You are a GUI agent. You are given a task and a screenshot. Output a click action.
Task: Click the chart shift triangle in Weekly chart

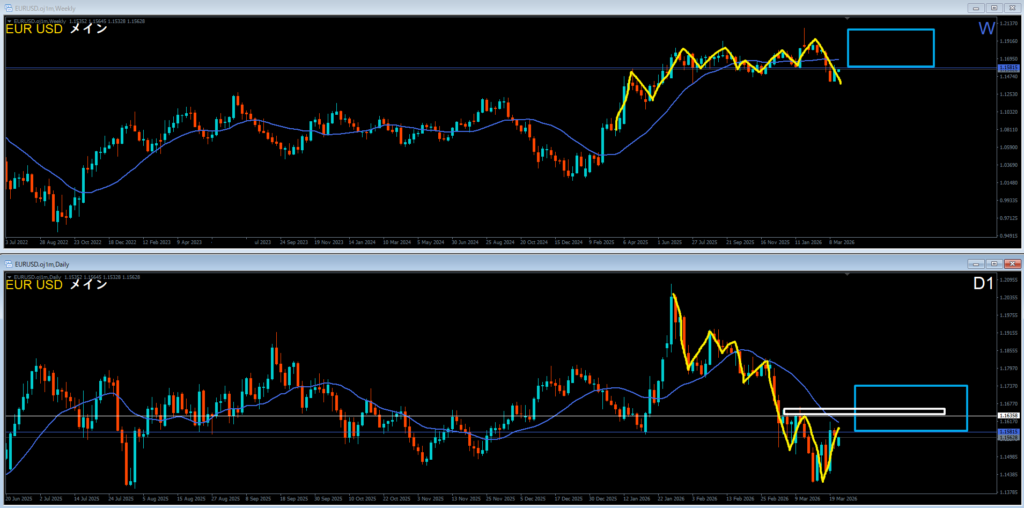(848, 18)
